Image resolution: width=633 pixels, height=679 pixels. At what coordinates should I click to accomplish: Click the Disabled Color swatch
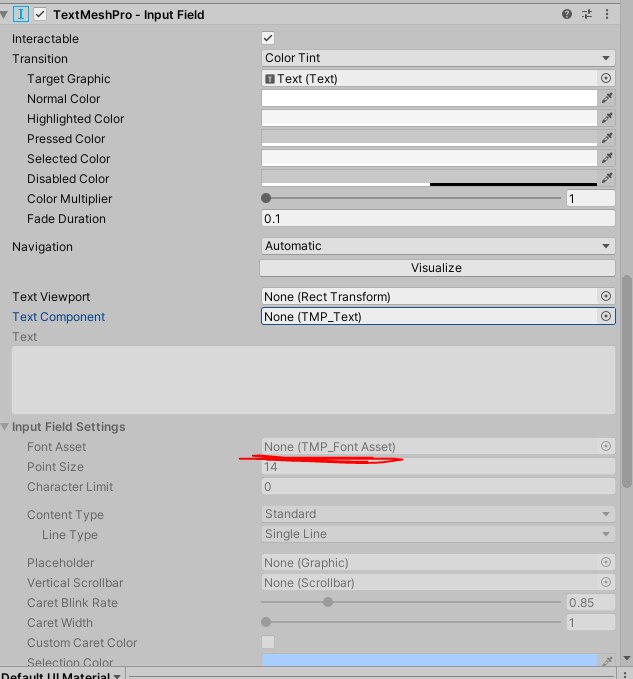(429, 178)
